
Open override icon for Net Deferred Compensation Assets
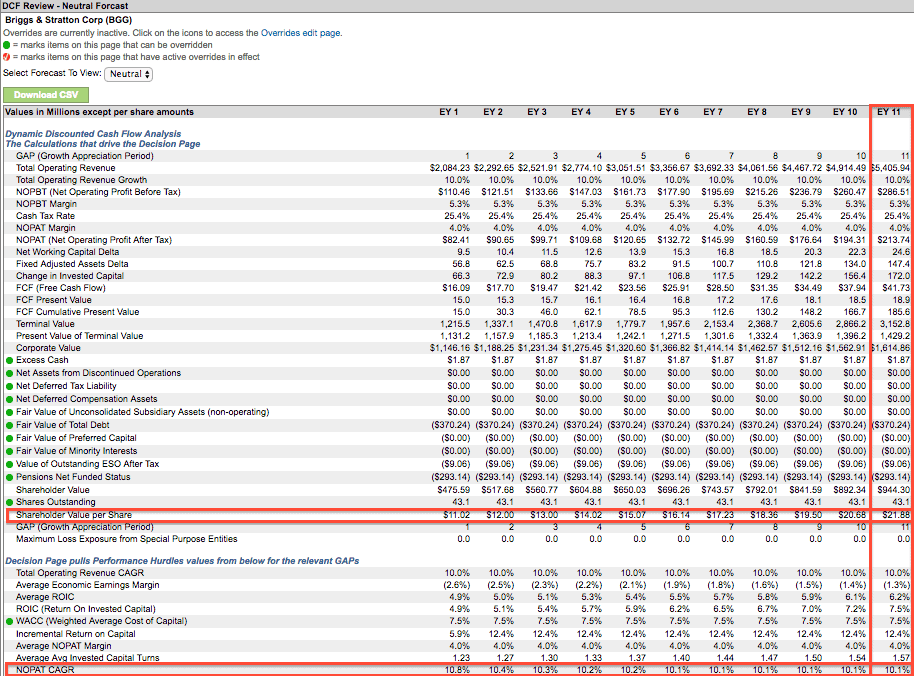coord(9,400)
